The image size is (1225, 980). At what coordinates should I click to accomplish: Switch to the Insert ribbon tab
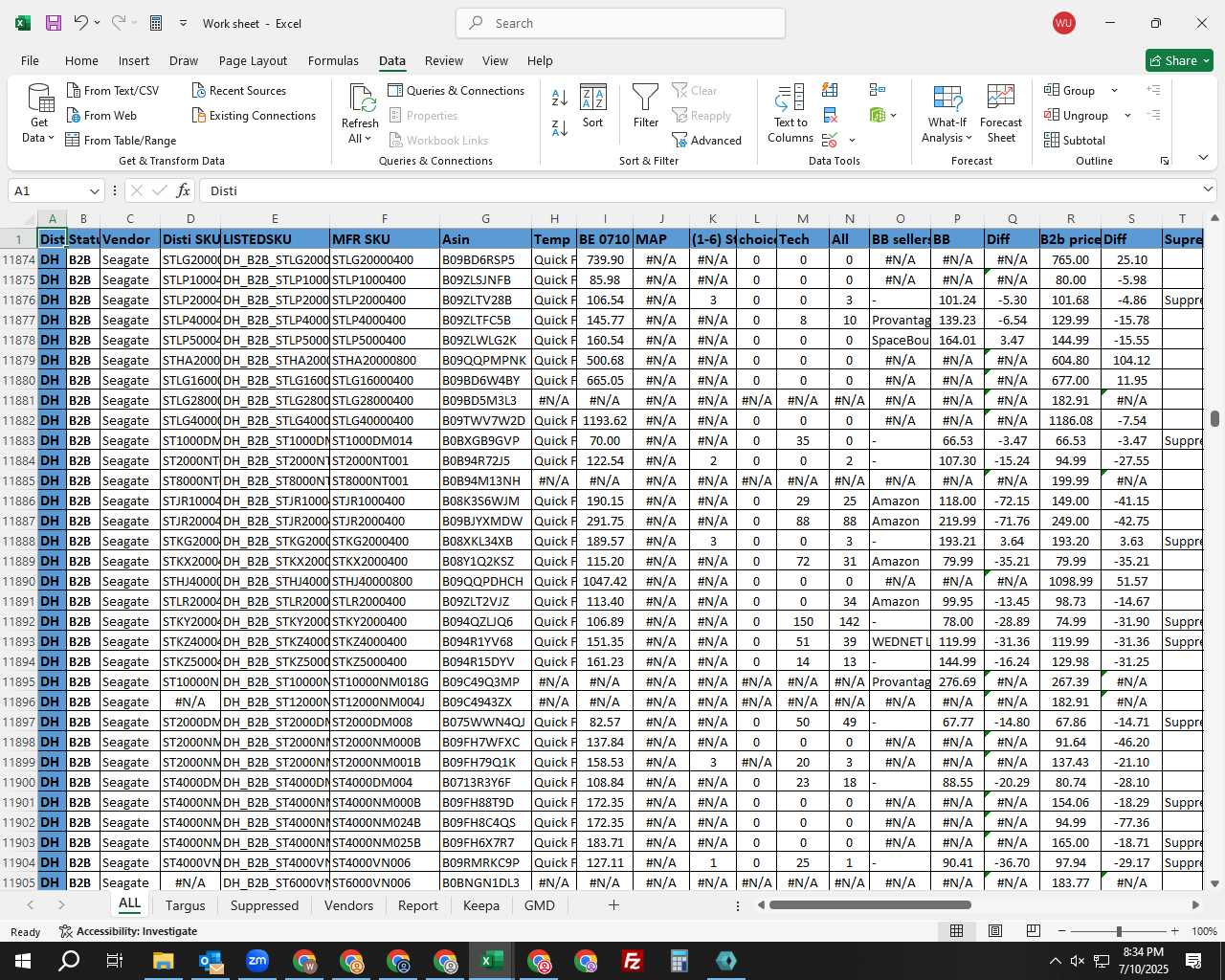pyautogui.click(x=134, y=60)
